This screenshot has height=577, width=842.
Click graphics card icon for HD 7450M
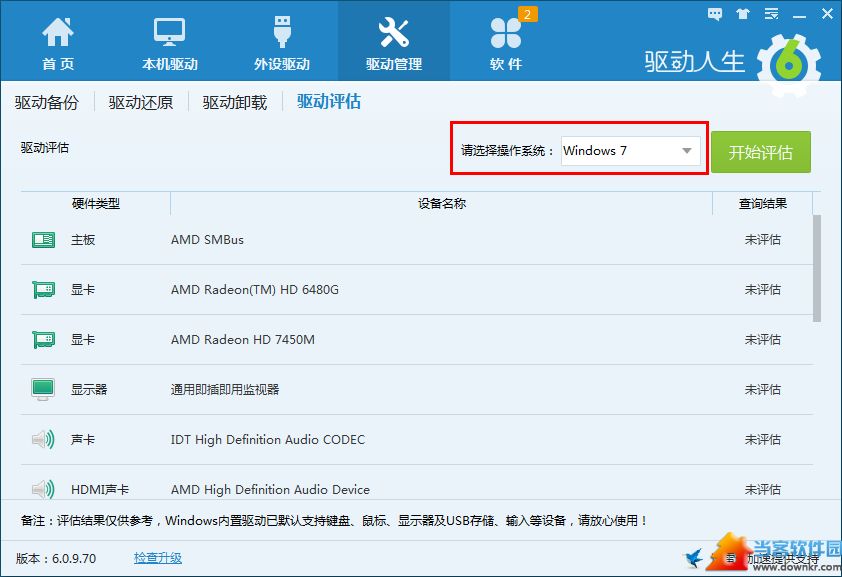tap(43, 340)
